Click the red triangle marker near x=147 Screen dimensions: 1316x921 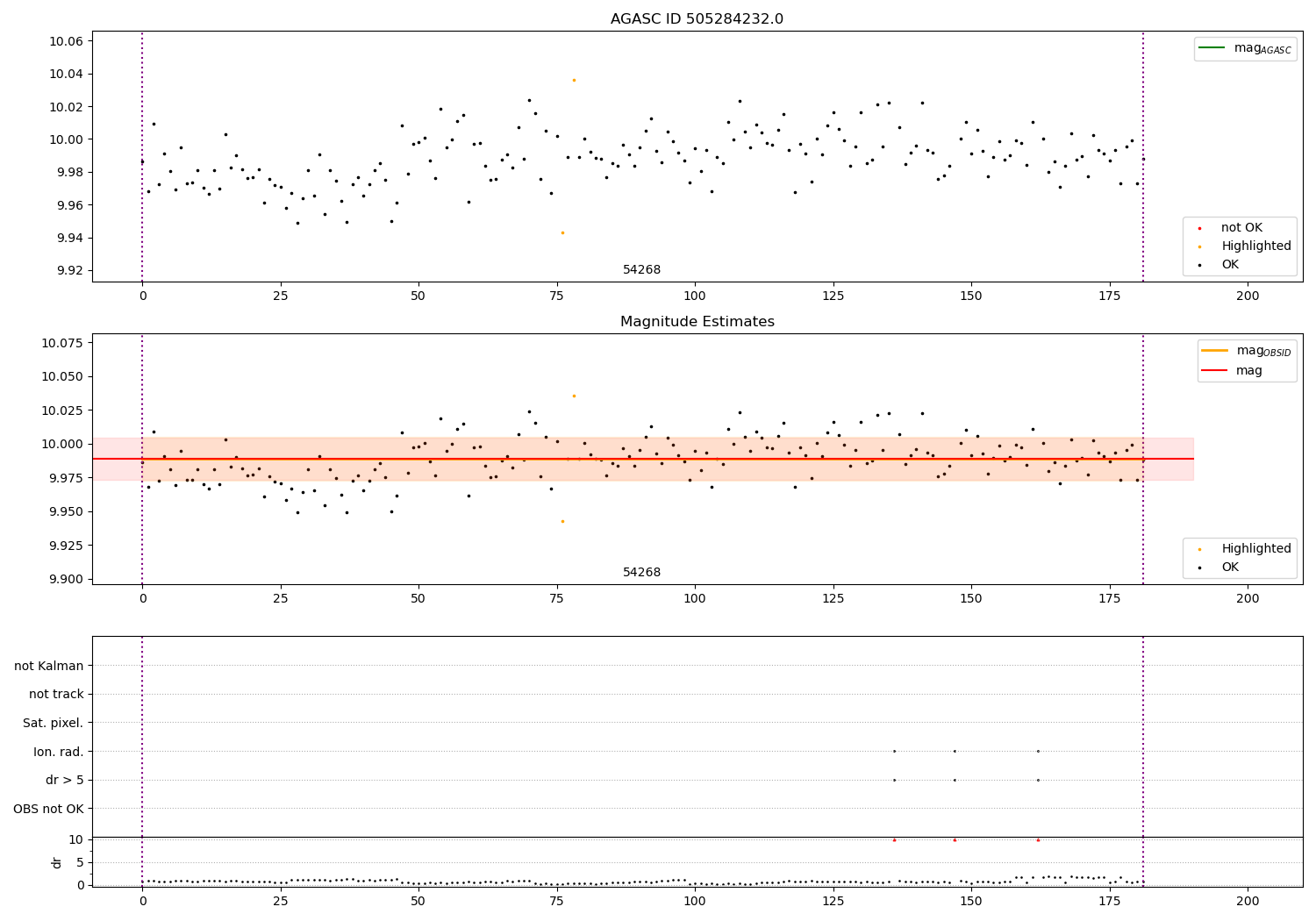click(x=955, y=839)
